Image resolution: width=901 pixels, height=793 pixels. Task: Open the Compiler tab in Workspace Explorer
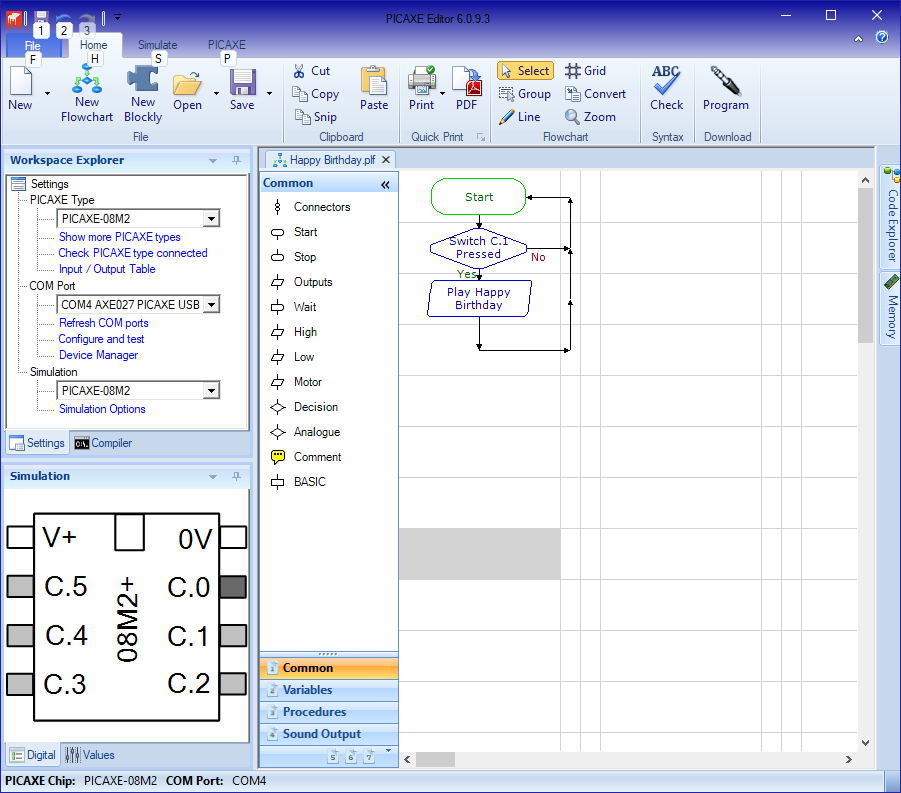click(x=103, y=443)
